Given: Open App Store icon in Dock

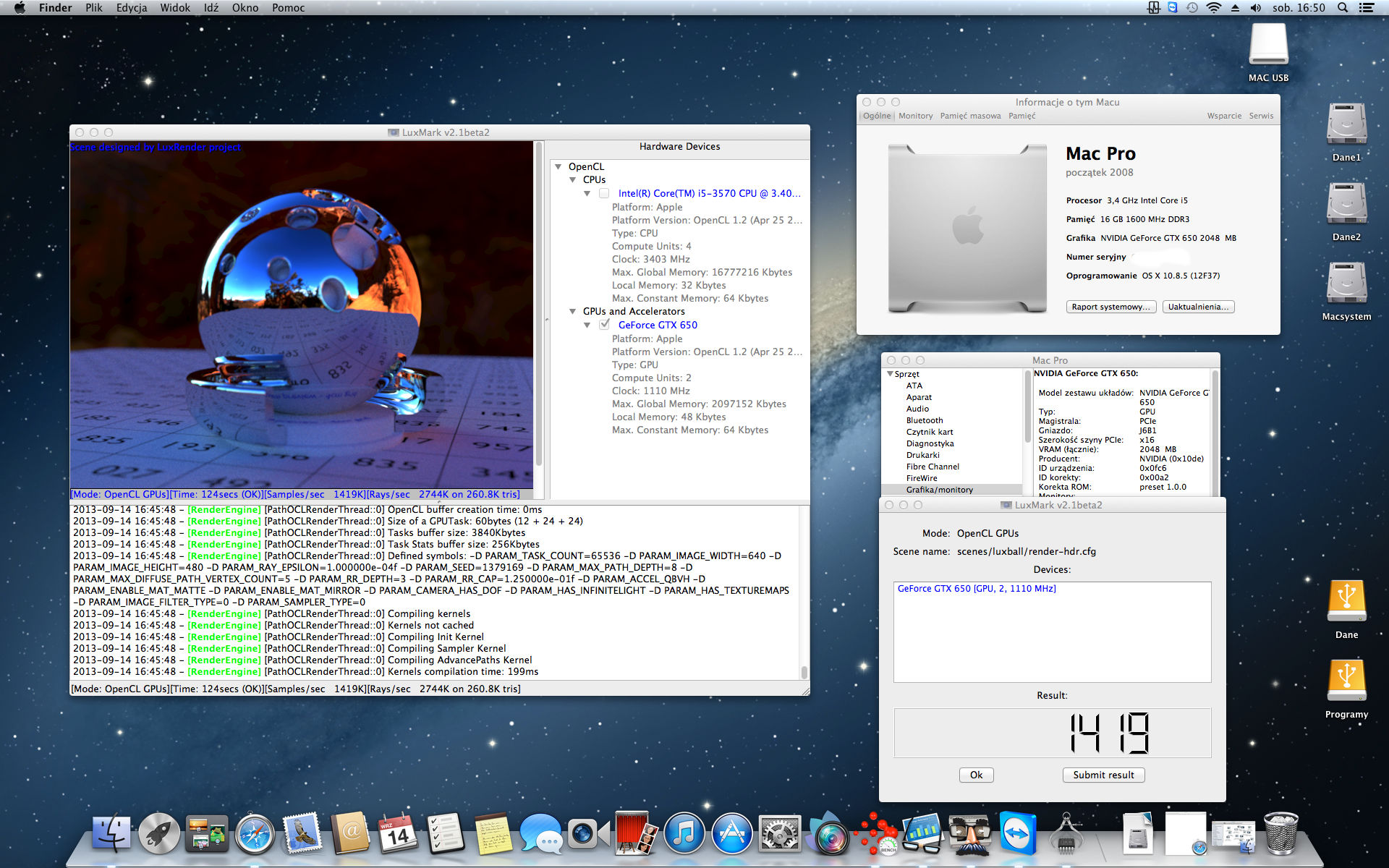Looking at the screenshot, I should 732,833.
